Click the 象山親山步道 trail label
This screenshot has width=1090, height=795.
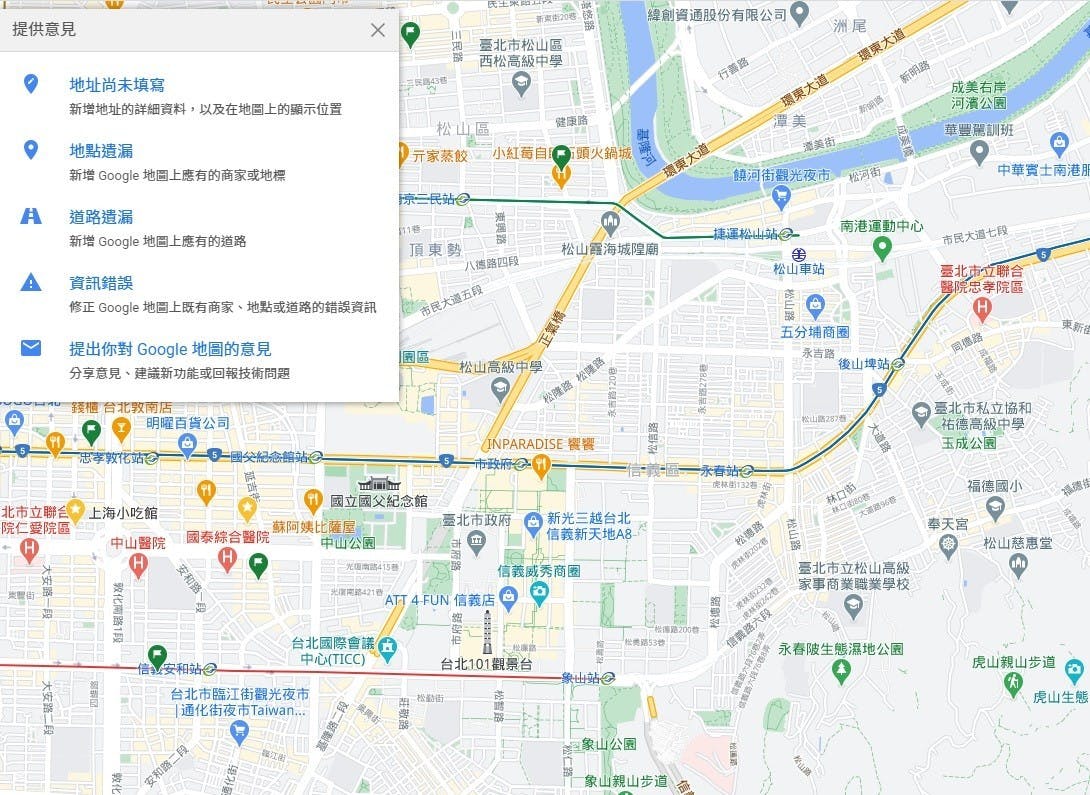click(626, 781)
